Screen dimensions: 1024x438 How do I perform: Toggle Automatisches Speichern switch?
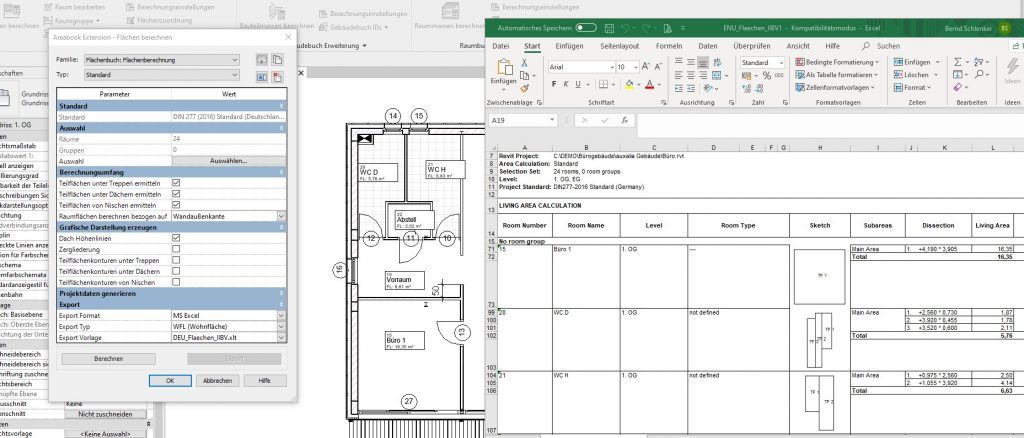(586, 28)
